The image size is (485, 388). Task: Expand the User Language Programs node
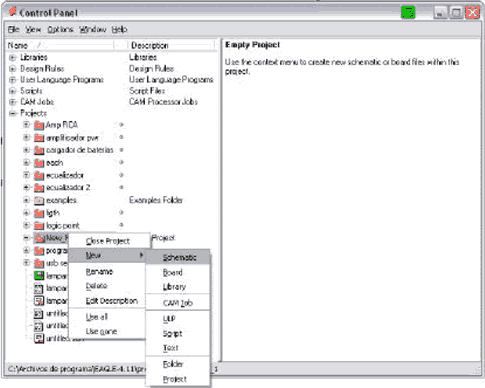(x=13, y=80)
